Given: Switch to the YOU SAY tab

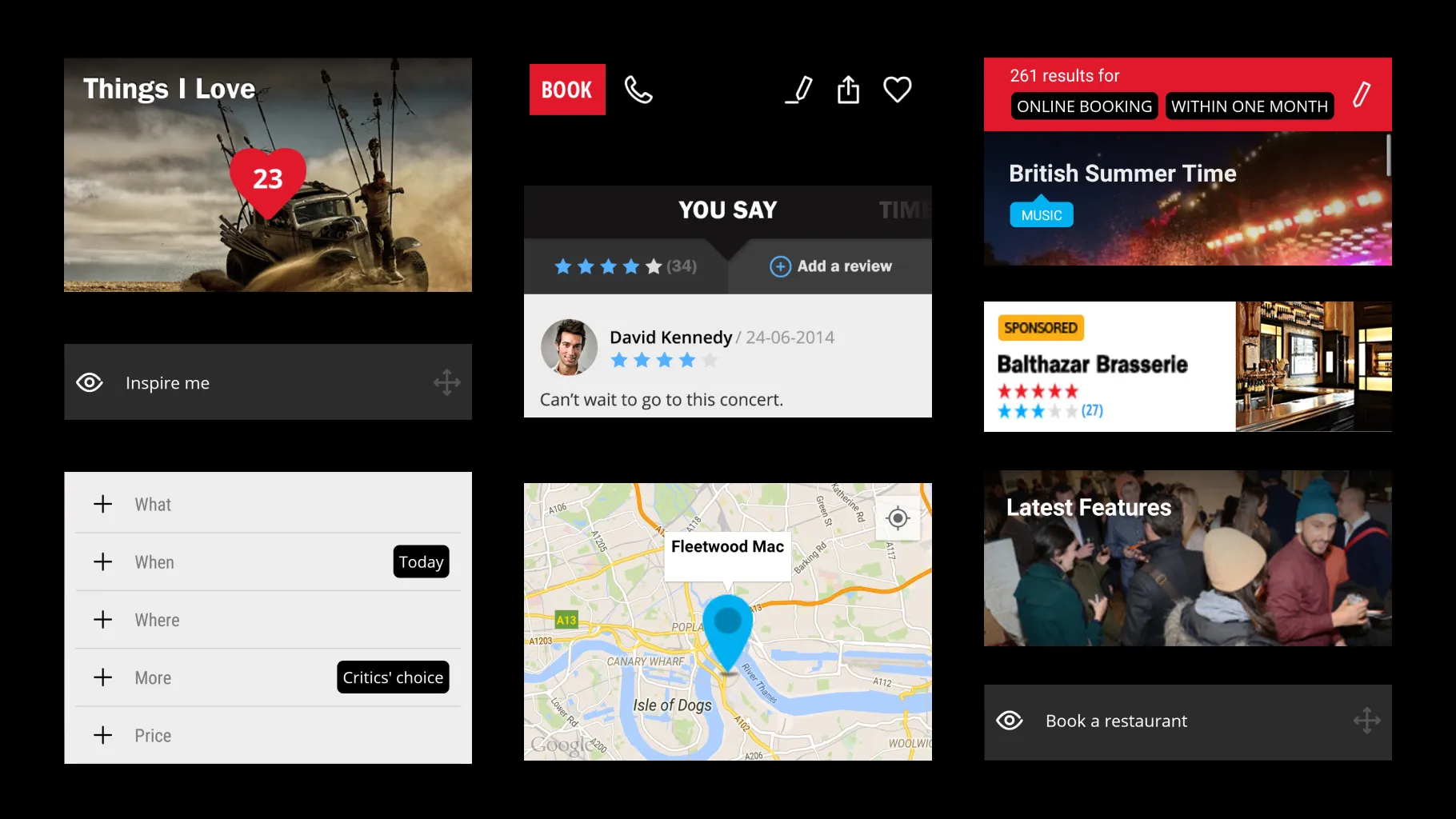Looking at the screenshot, I should (x=727, y=210).
